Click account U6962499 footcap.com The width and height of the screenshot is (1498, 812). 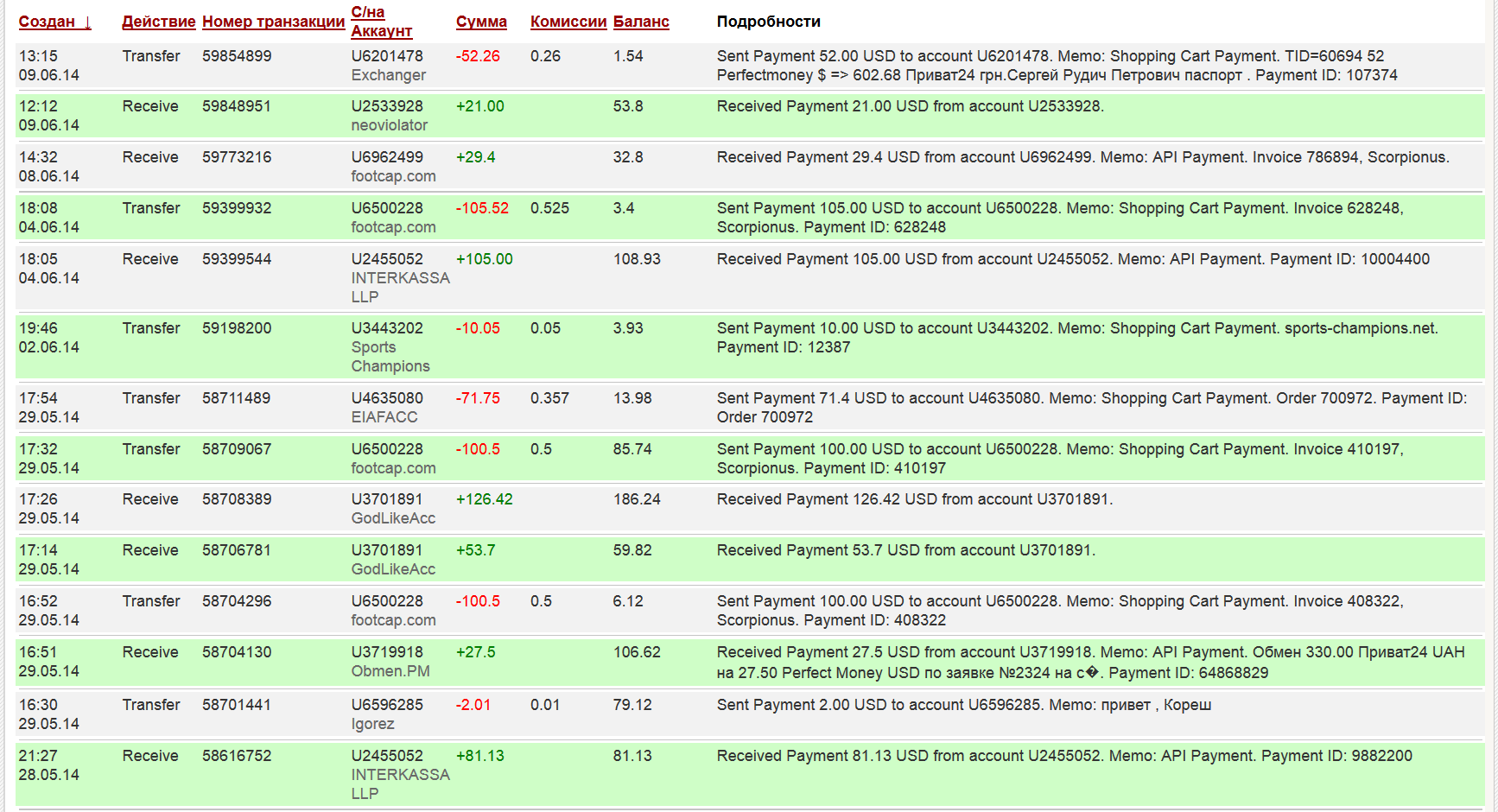[394, 167]
